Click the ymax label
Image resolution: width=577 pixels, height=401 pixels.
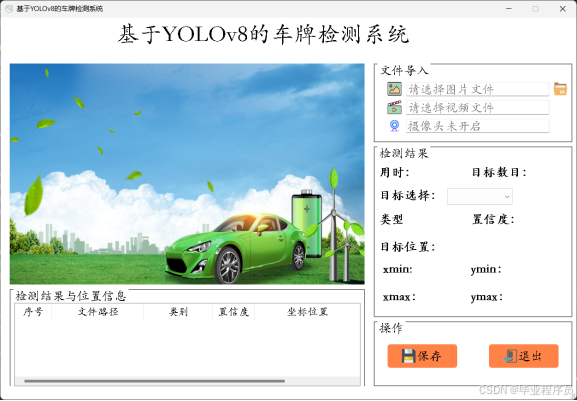click(x=487, y=297)
